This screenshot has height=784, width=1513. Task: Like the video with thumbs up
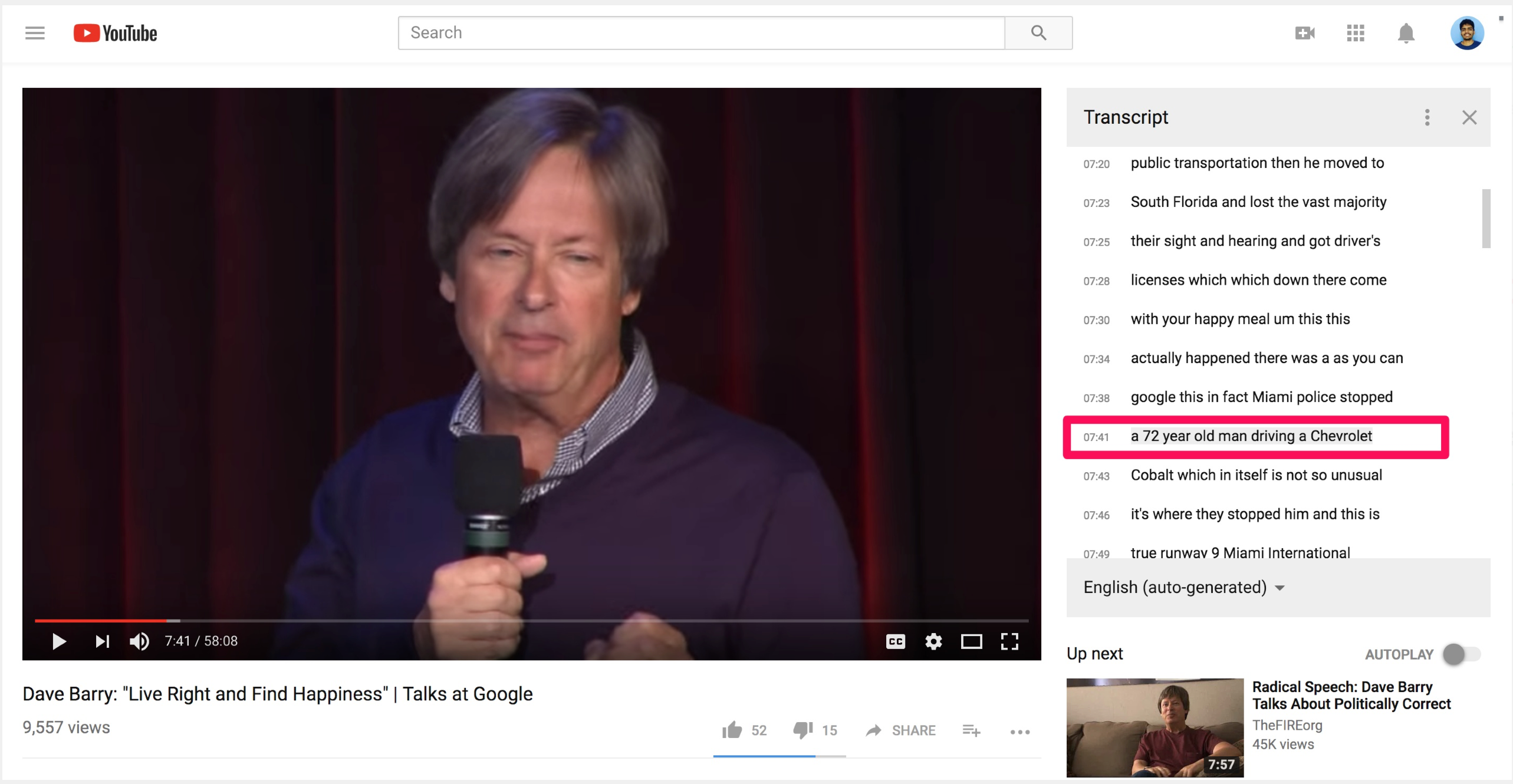pos(732,730)
